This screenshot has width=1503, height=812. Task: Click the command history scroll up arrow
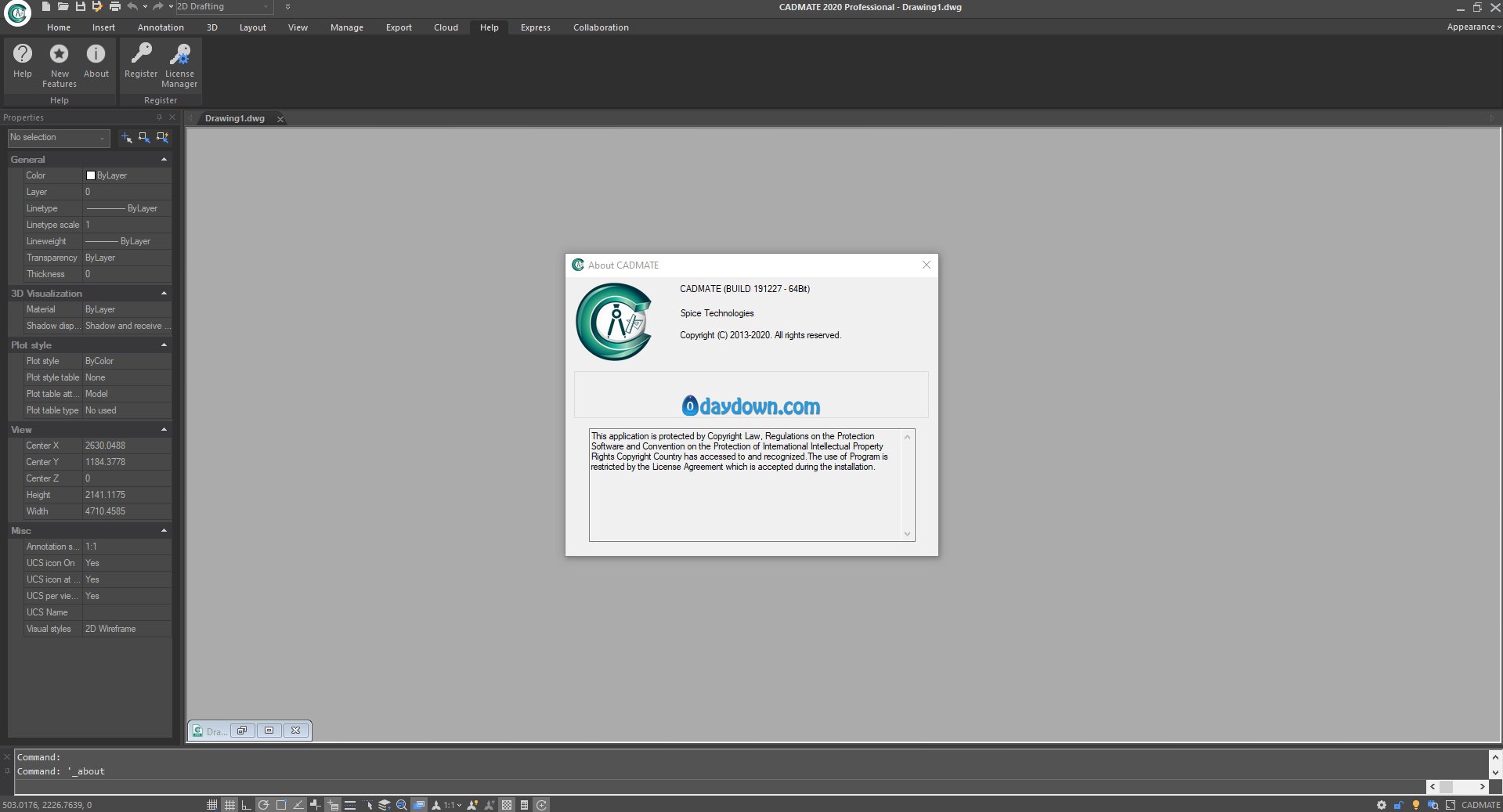pos(1495,757)
